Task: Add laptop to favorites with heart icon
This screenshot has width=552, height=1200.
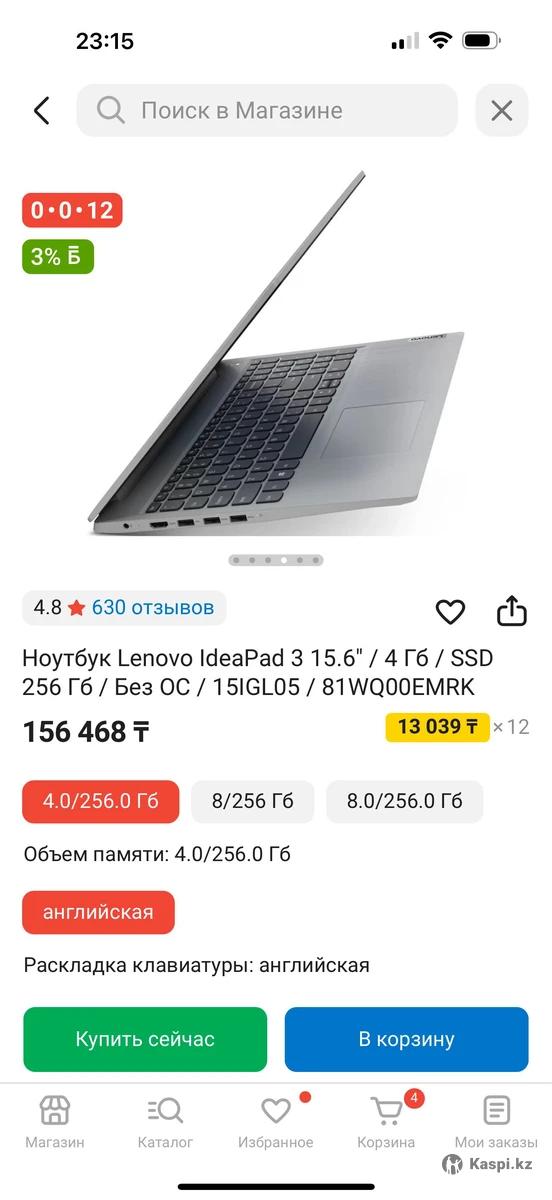Action: tap(451, 611)
